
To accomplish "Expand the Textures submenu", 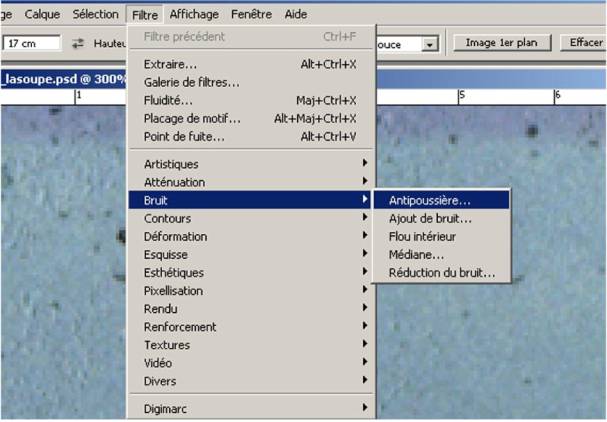I will (251, 345).
